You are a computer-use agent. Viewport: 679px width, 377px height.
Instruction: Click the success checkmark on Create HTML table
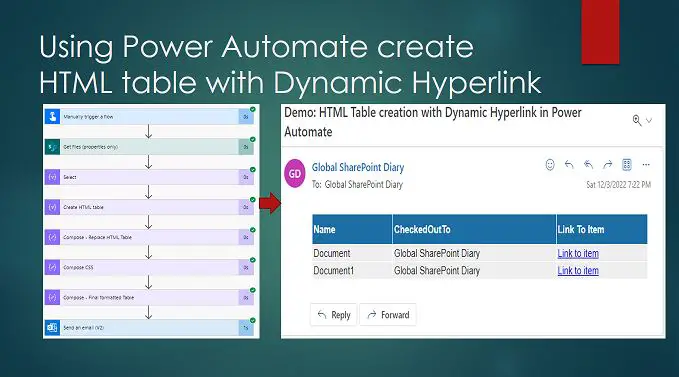click(x=252, y=200)
